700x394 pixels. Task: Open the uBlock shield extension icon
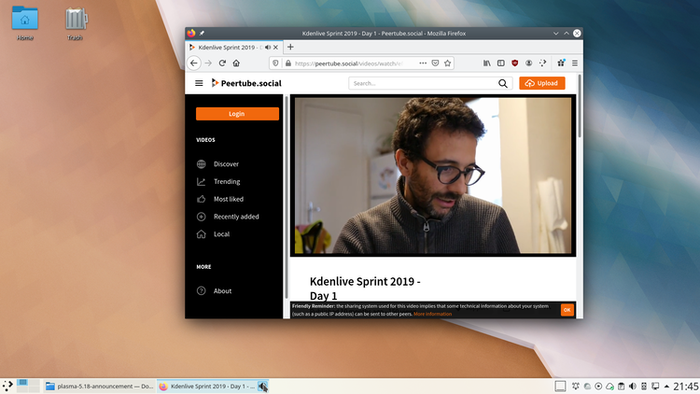[515, 63]
